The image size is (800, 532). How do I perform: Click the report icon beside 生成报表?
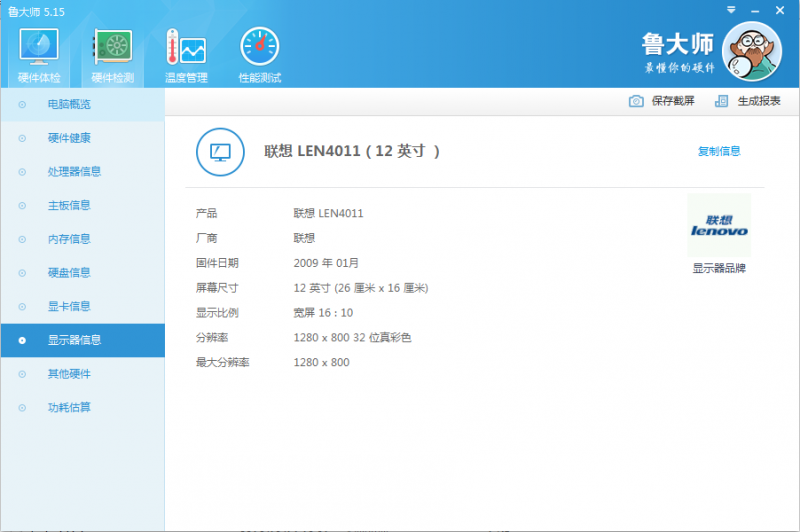click(x=721, y=101)
